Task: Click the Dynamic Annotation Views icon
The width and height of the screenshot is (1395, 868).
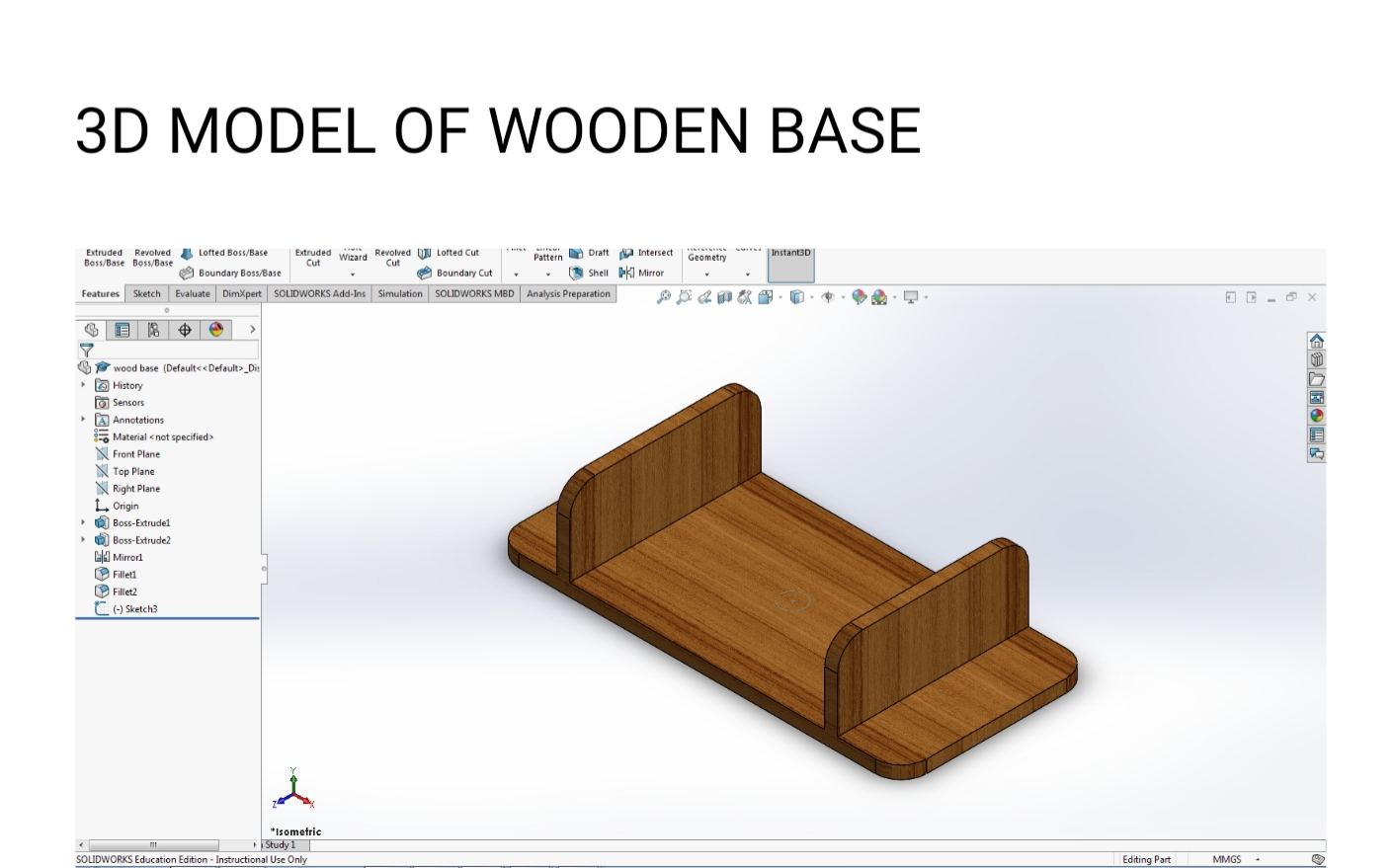Action: pyautogui.click(x=745, y=297)
